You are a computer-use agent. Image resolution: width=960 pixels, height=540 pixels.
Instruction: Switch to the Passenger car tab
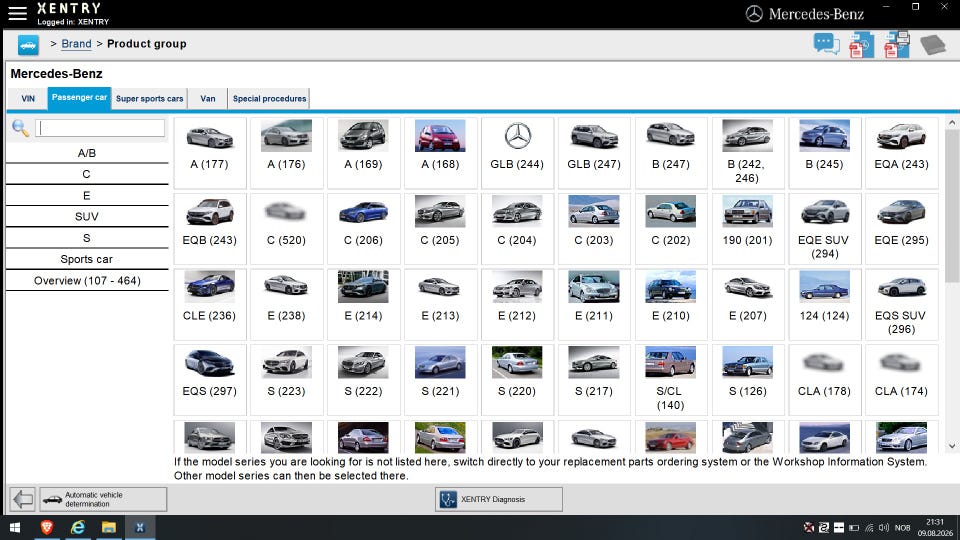(80, 98)
